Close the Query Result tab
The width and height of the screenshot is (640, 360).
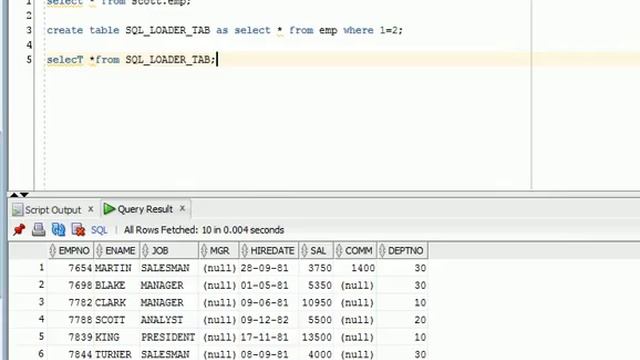[182, 208]
